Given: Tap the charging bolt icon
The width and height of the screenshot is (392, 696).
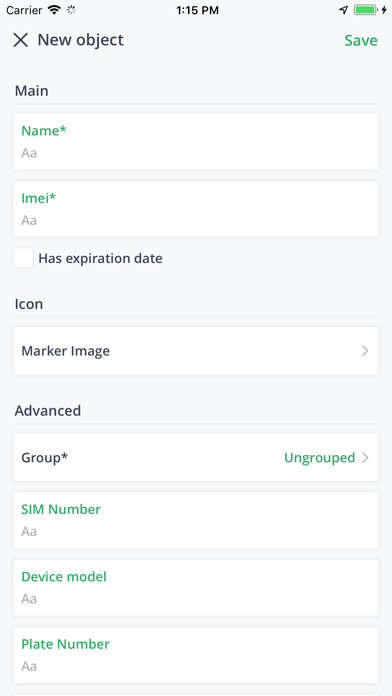Looking at the screenshot, I should (384, 10).
